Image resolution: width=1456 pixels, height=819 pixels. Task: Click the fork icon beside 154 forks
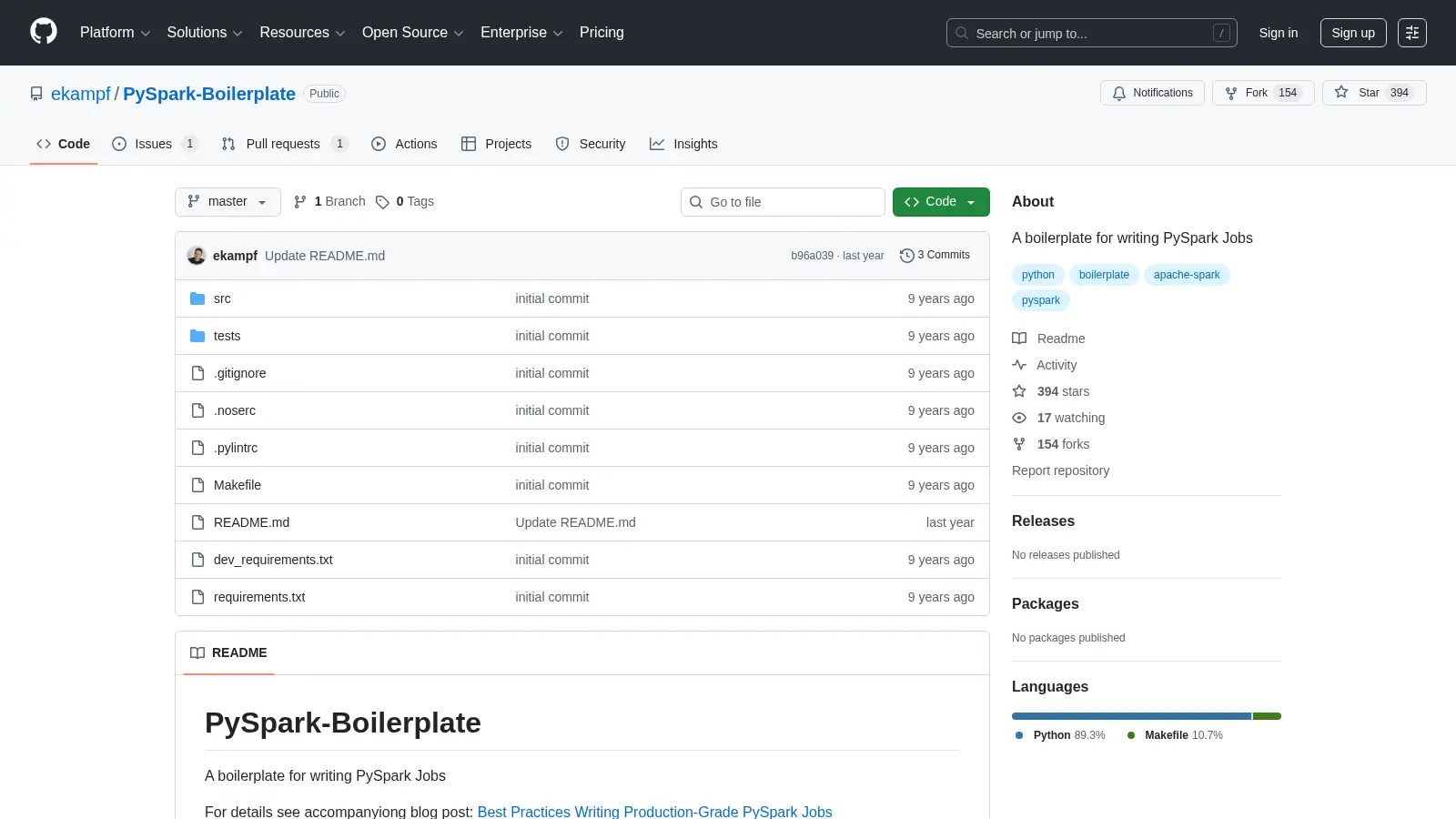pos(1019,444)
